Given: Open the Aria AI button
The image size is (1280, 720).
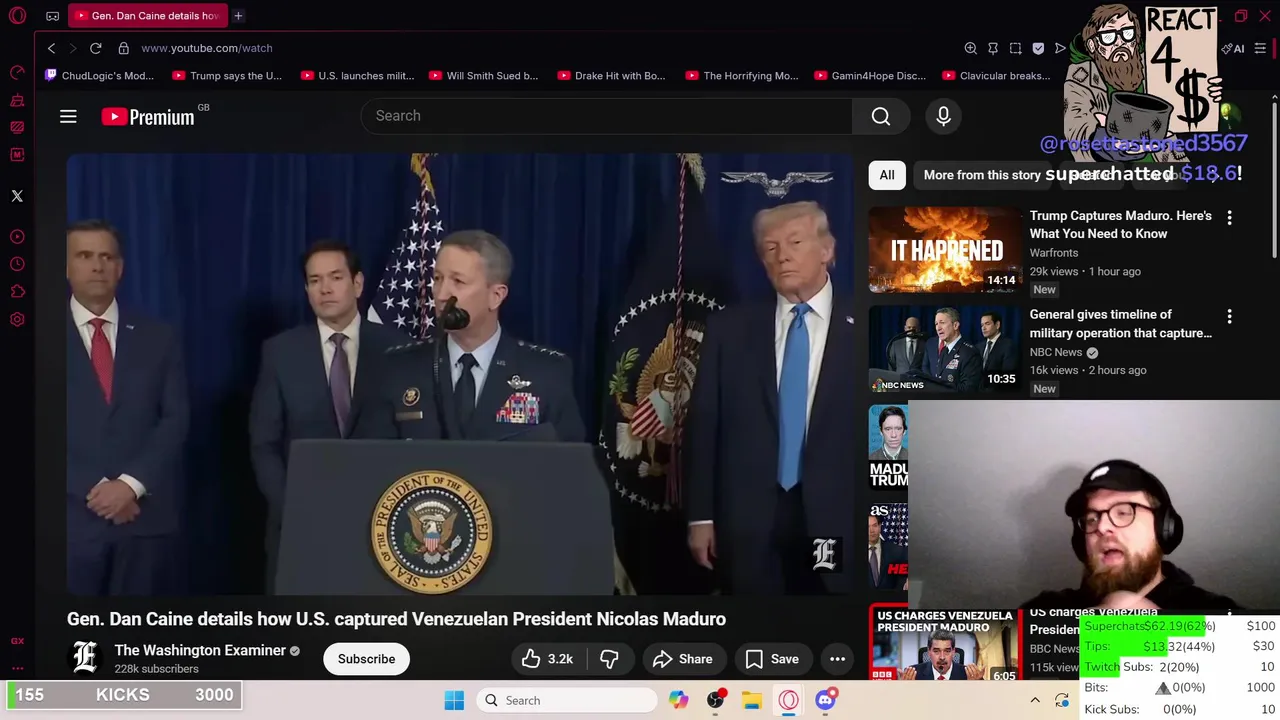Looking at the screenshot, I should coord(1233,48).
